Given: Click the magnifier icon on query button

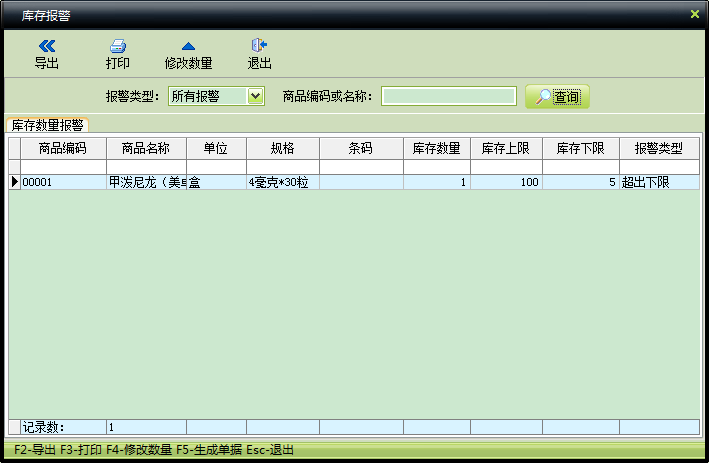Looking at the screenshot, I should tap(542, 97).
